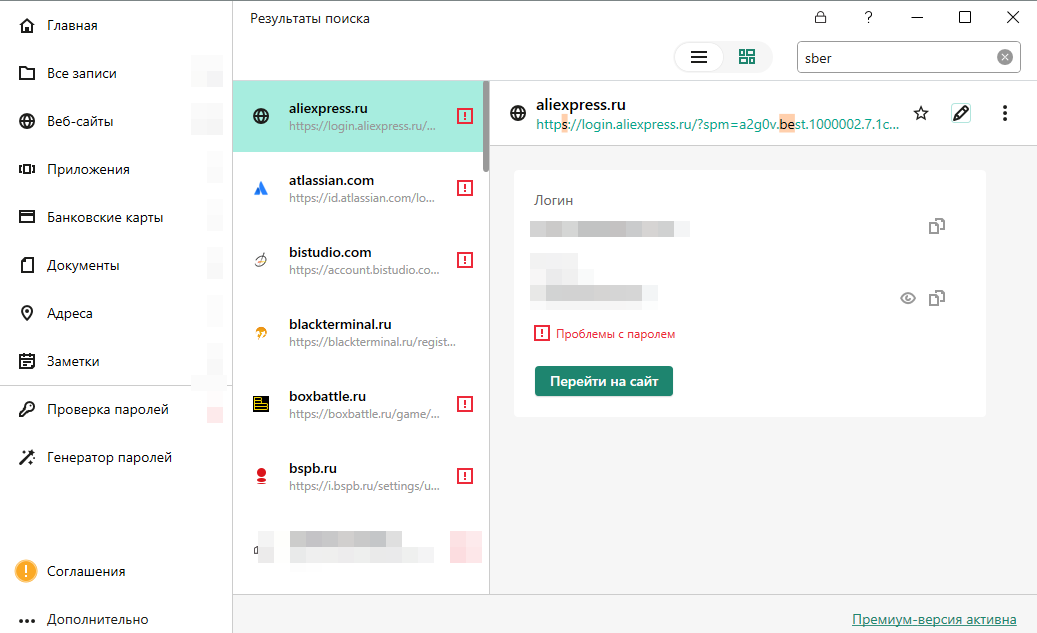Copy the password using the copy icon
Viewport: 1037px width, 633px height.
[937, 298]
